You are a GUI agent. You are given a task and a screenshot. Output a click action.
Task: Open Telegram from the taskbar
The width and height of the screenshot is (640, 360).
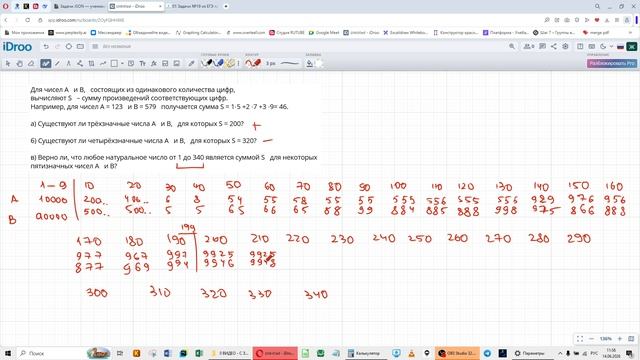487,353
